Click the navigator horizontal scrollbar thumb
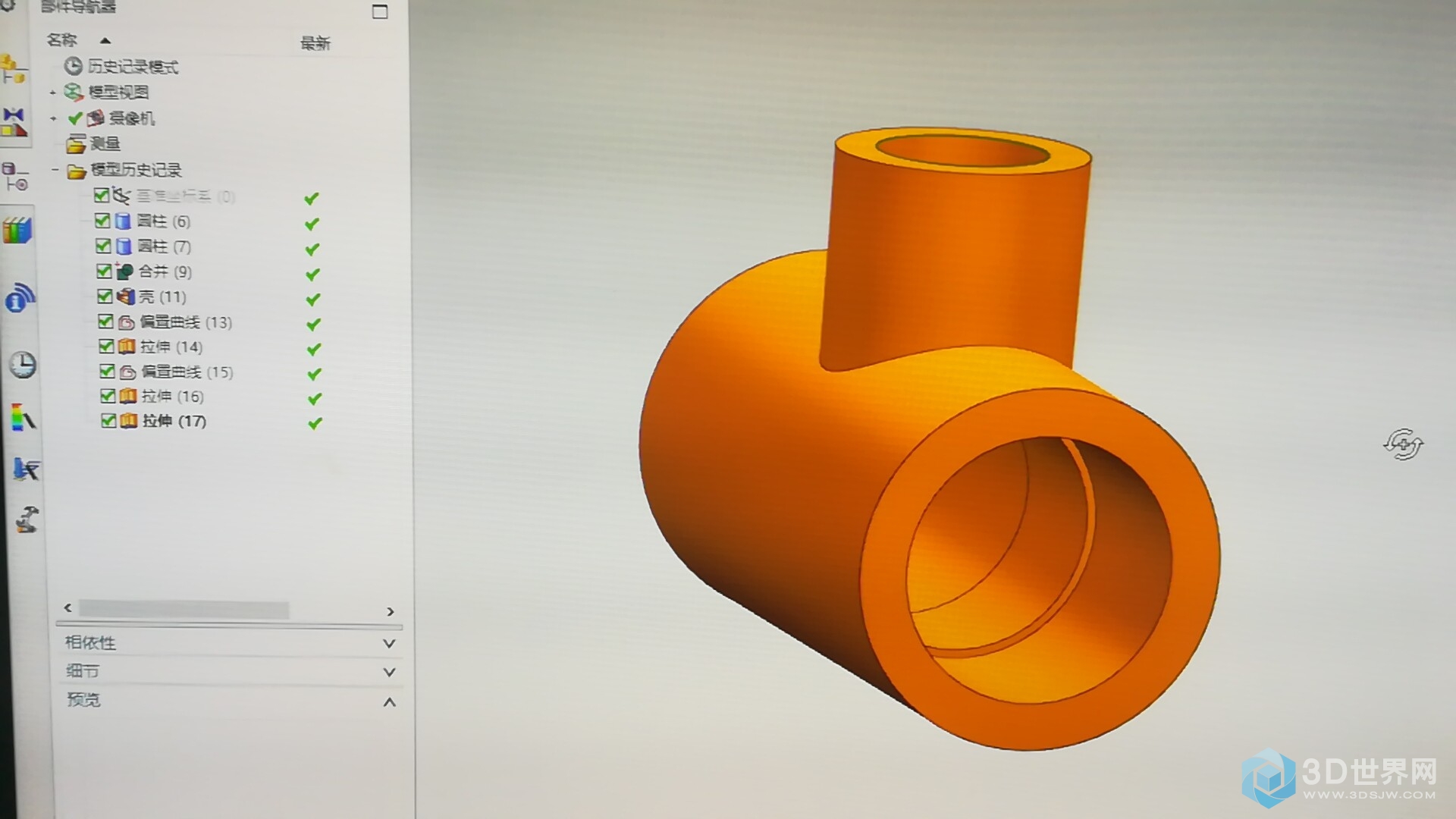The image size is (1456, 819). tap(184, 610)
